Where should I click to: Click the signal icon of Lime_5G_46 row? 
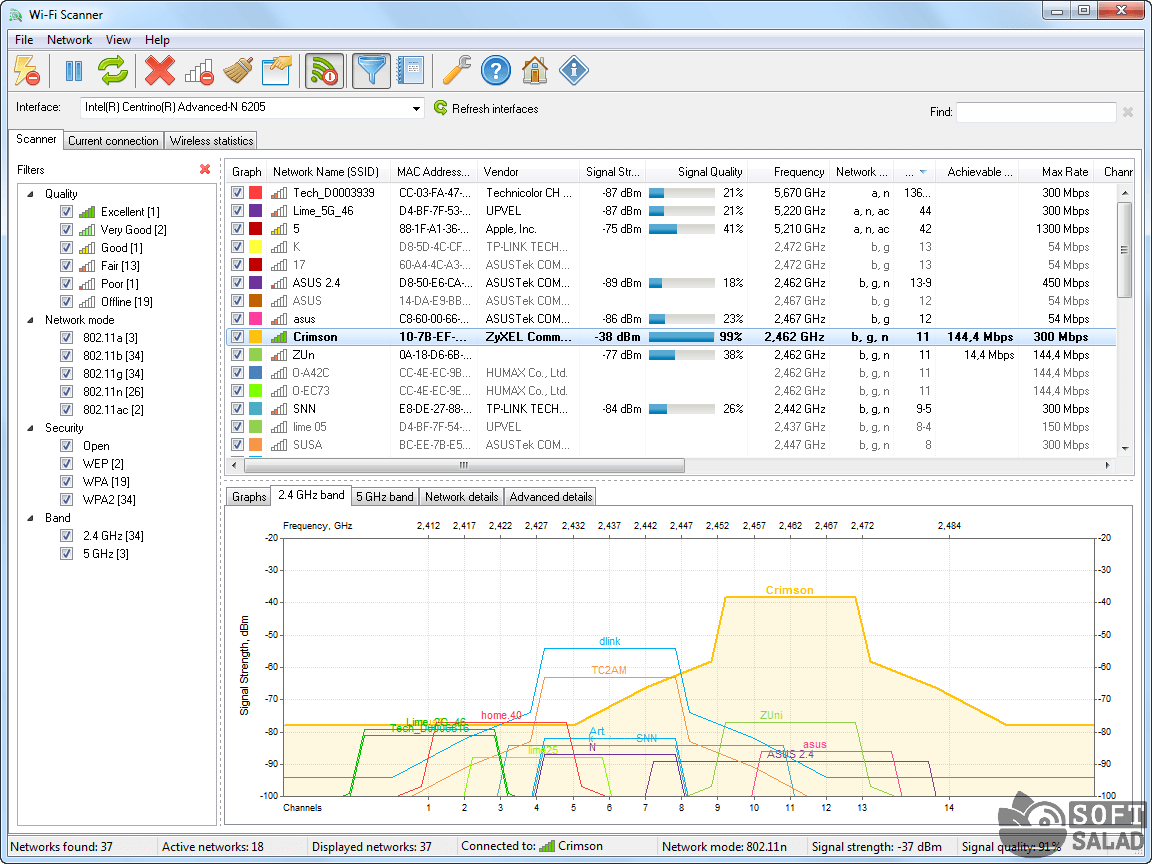coord(279,211)
